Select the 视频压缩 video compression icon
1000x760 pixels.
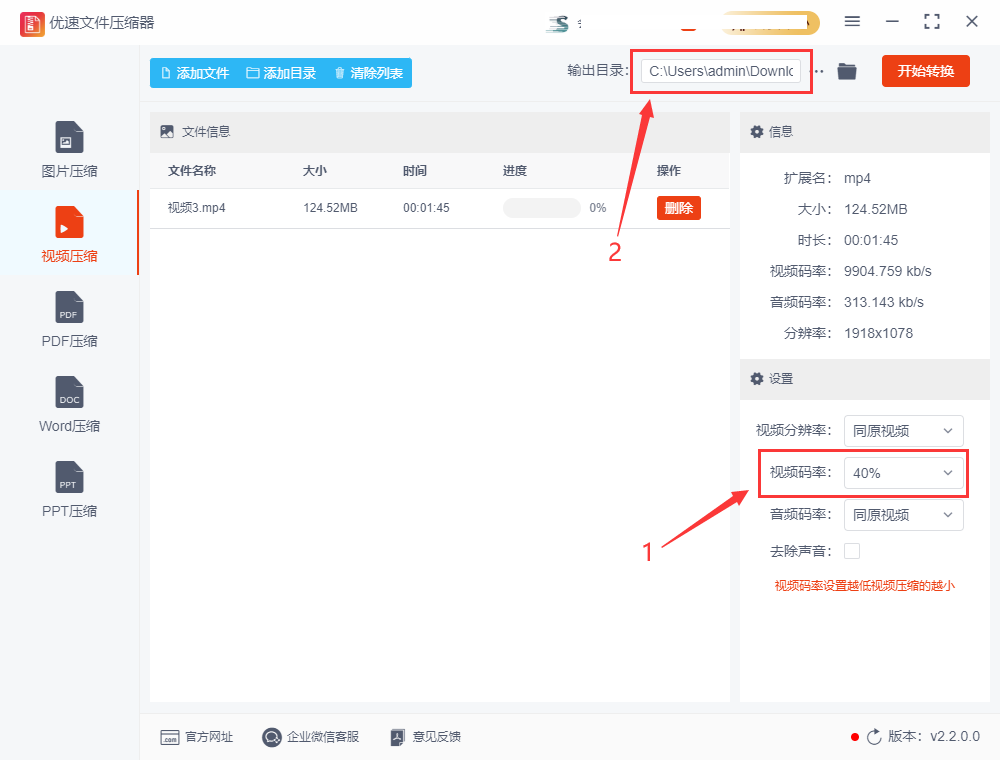click(69, 222)
